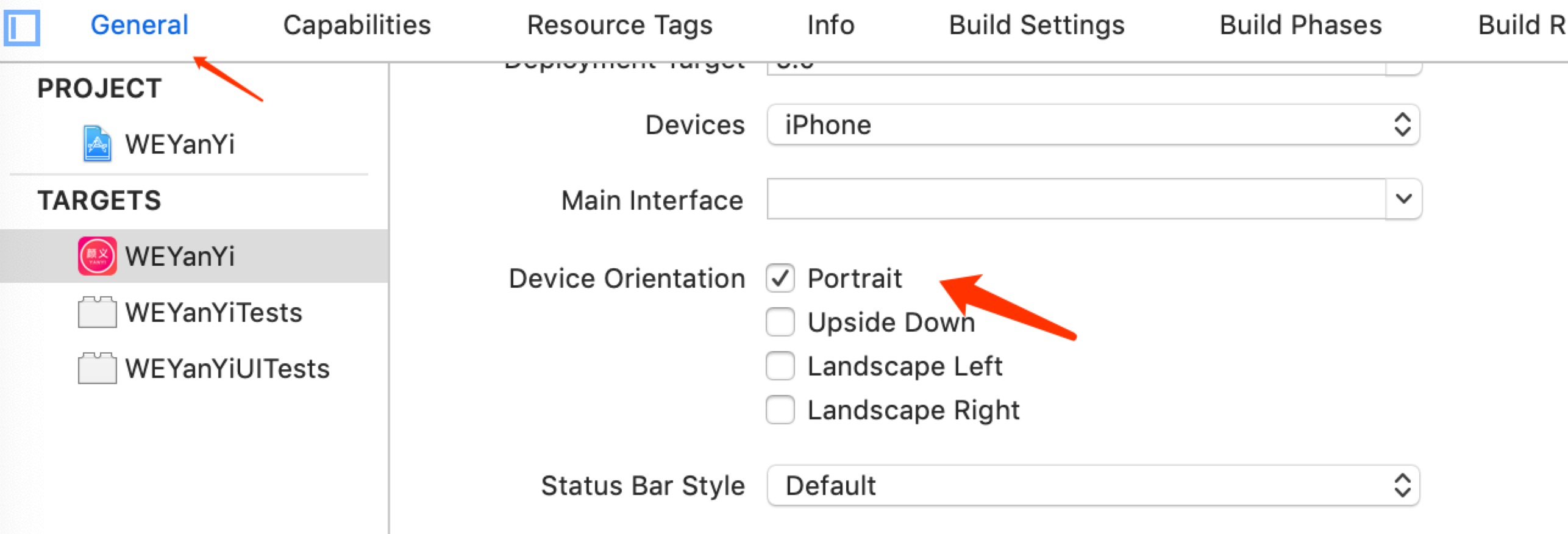Open the Build Settings tab

(1036, 26)
